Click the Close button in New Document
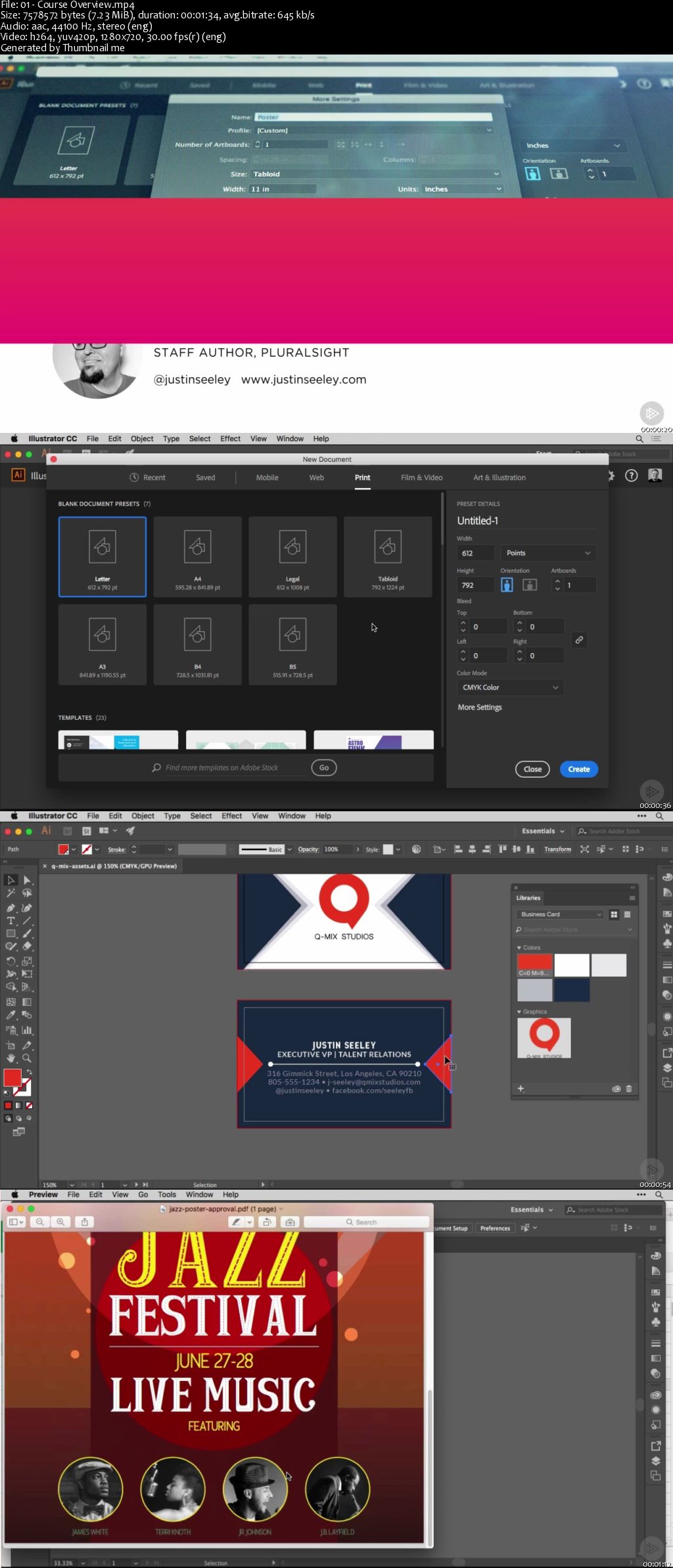This screenshot has width=673, height=1568. point(532,769)
